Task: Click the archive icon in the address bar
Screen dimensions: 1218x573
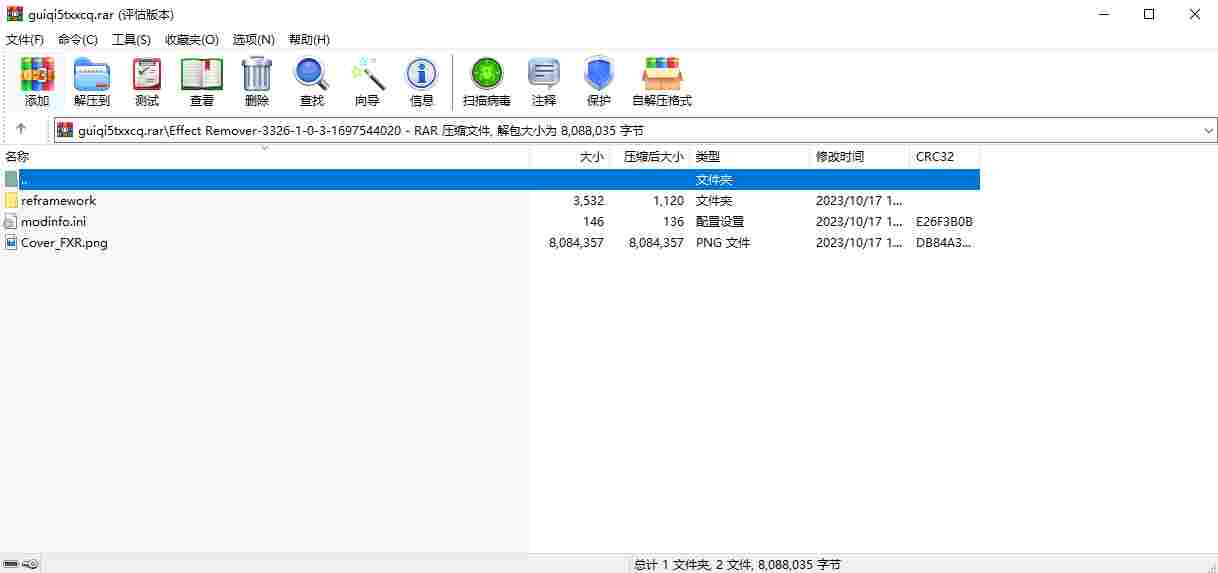Action: coord(65,130)
